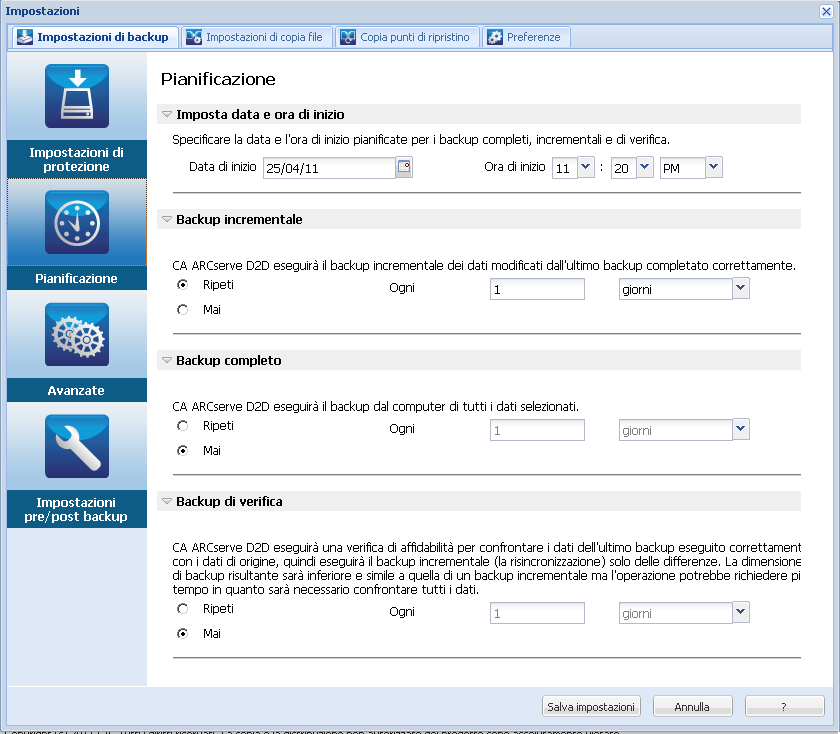This screenshot has width=840, height=734.
Task: Select Ripeti for Backup di verifica
Action: [182, 609]
